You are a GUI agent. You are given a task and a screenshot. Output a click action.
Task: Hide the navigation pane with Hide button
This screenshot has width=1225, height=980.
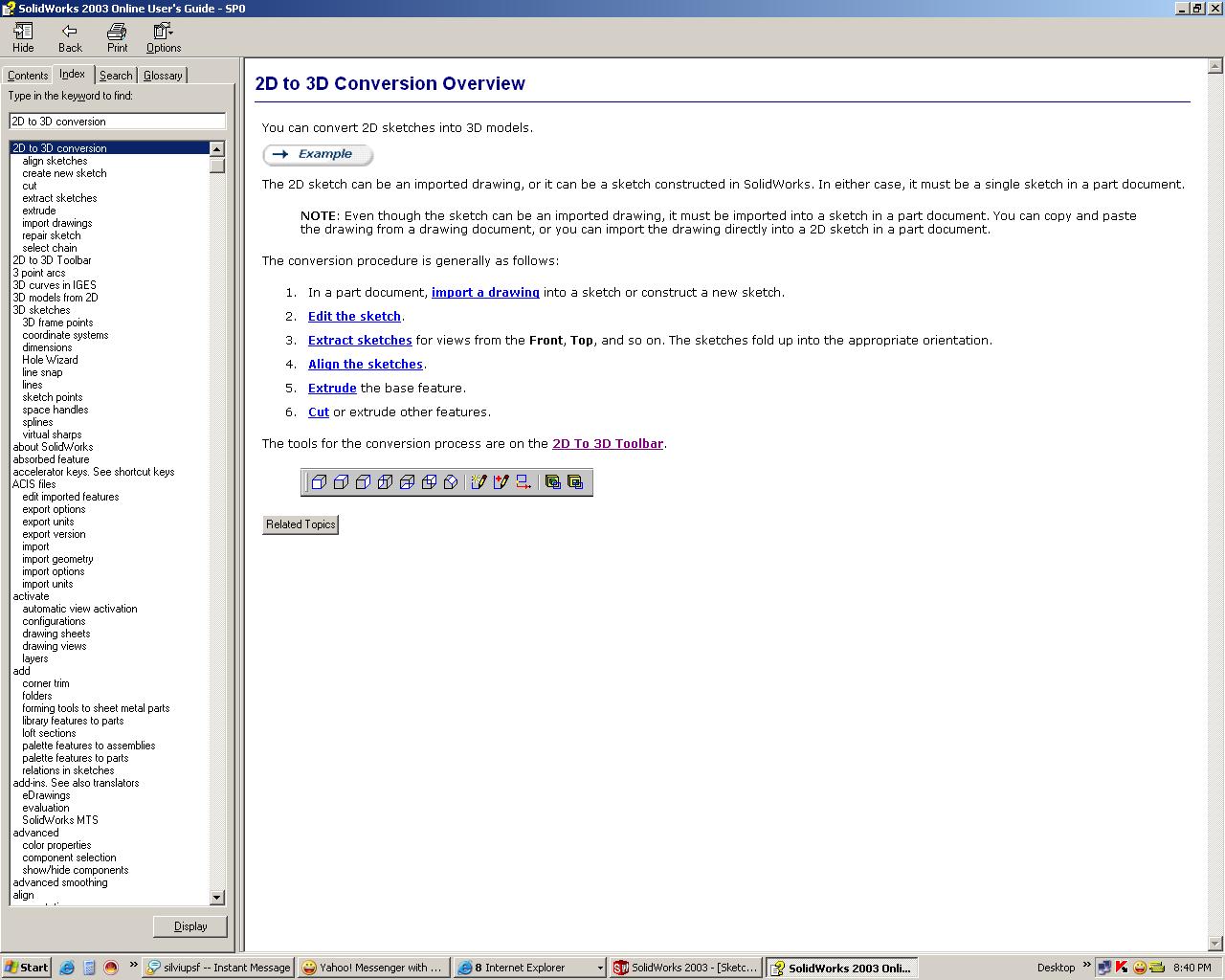click(23, 38)
